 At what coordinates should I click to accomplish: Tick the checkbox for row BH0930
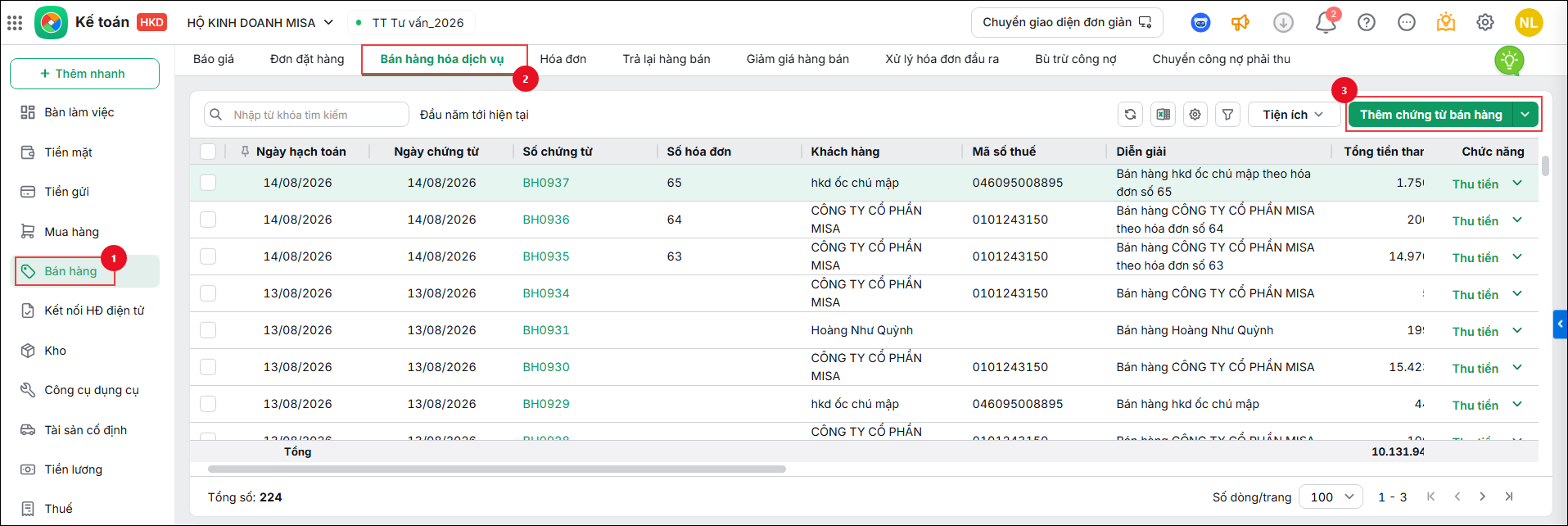coord(208,367)
